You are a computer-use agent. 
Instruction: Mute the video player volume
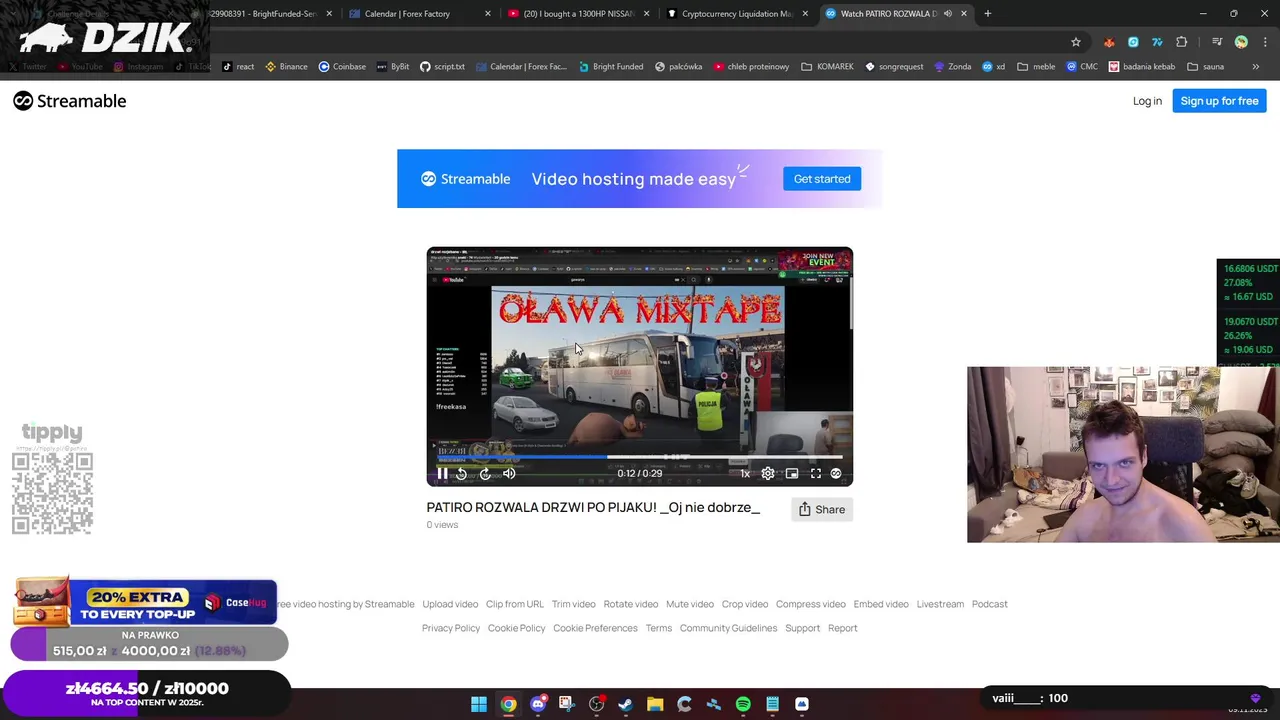(509, 474)
